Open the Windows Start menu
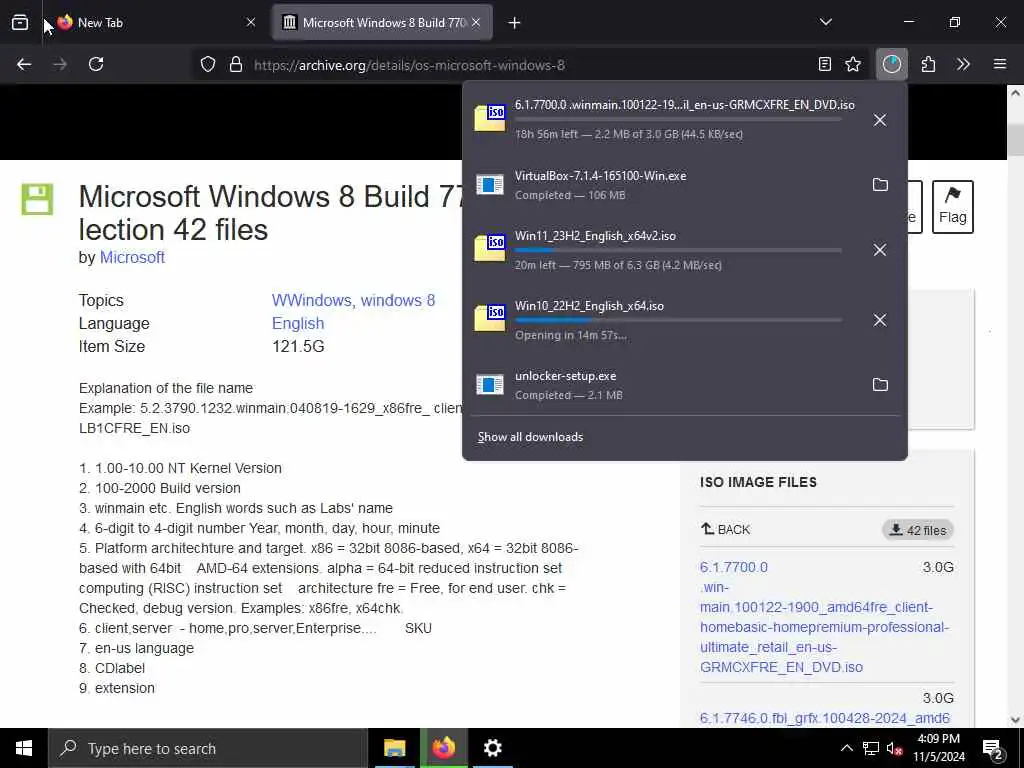Viewport: 1024px width, 768px height. (24, 748)
